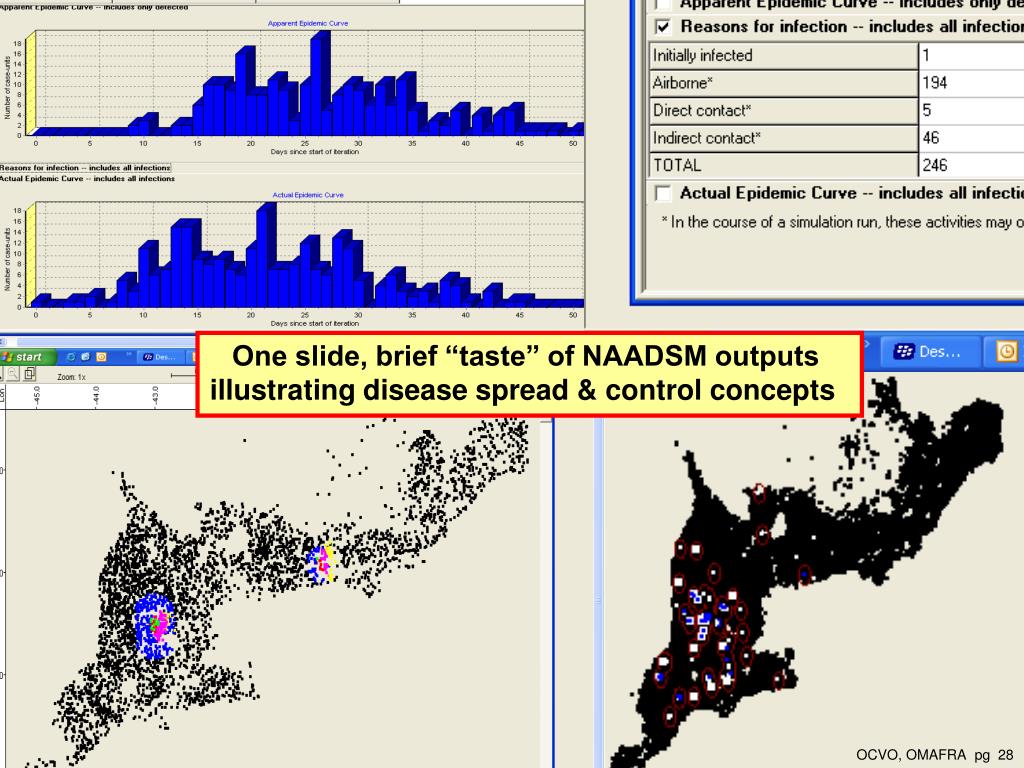This screenshot has width=1024, height=768.
Task: Open the orange Outlook quick launch icon
Action: 101,357
